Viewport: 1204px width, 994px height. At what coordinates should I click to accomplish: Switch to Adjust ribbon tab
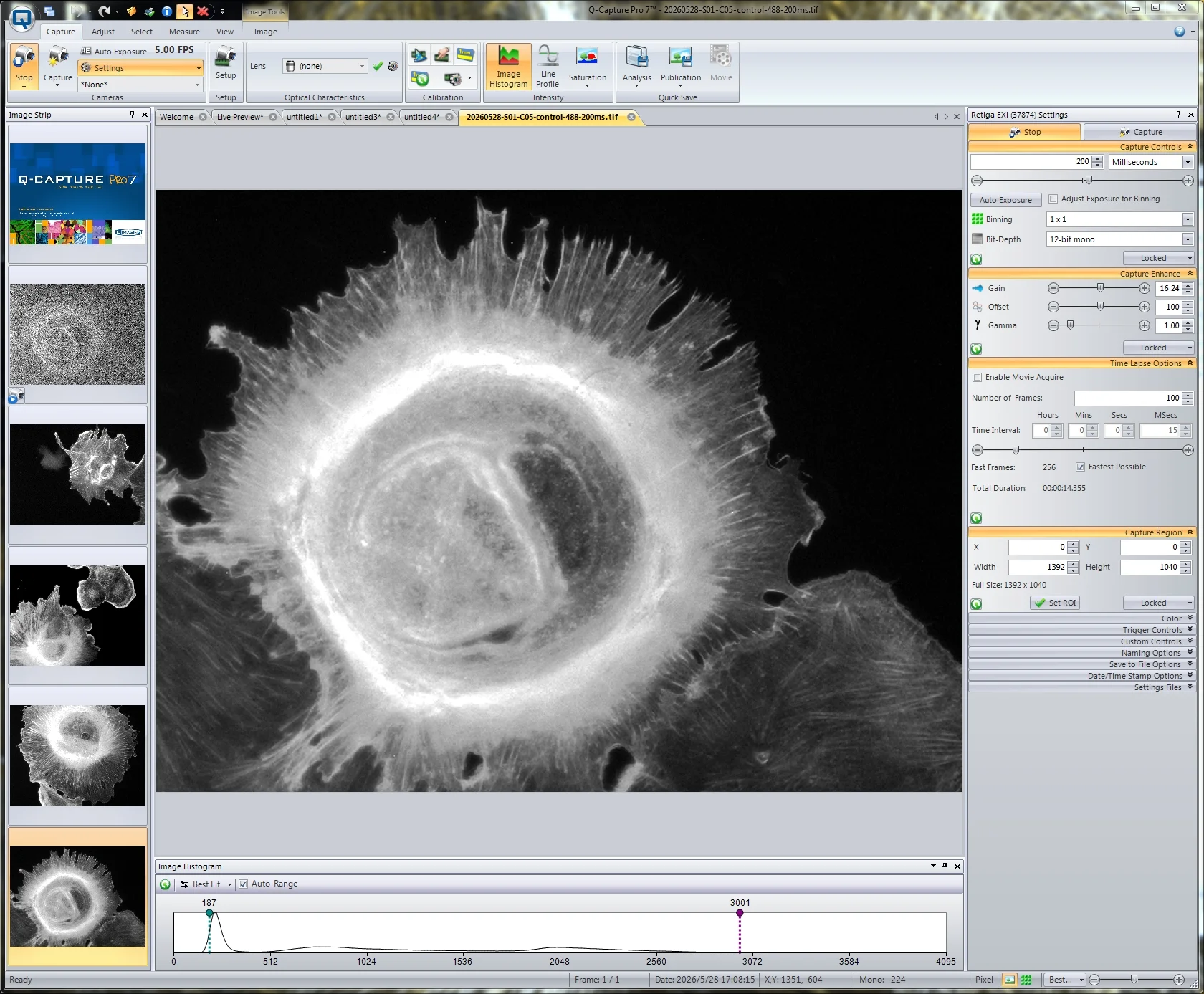click(x=102, y=32)
